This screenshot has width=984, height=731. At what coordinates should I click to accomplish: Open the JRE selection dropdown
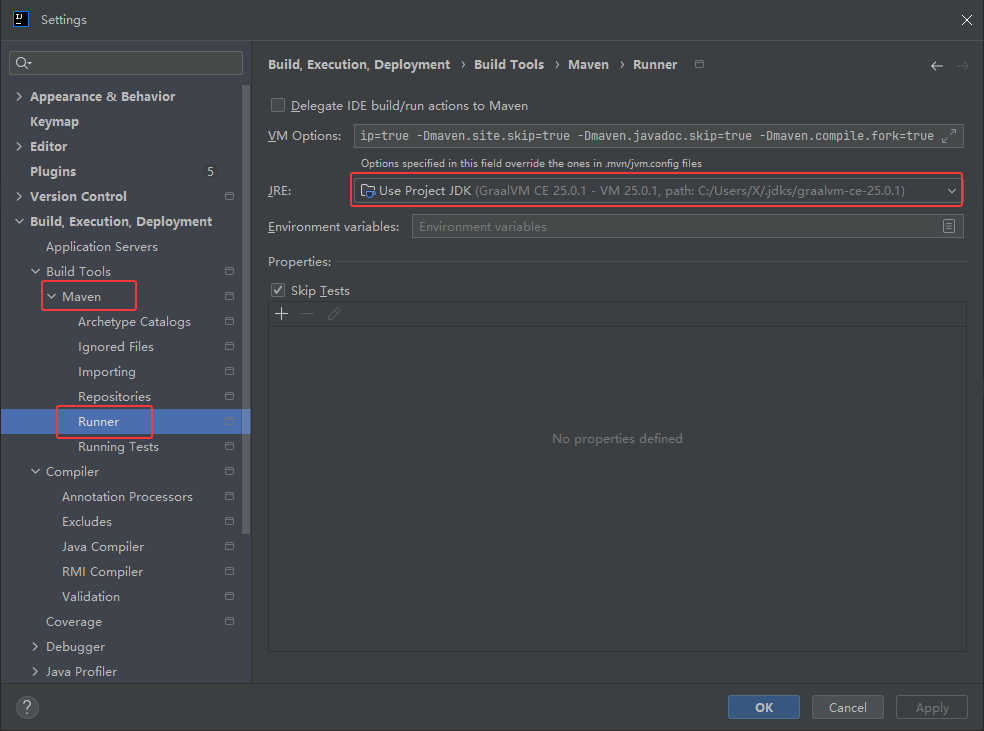tap(952, 189)
